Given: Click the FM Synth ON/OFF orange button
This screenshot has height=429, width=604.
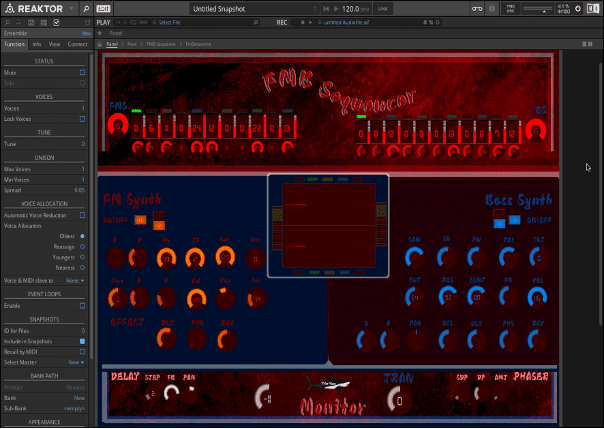Looking at the screenshot, I should (141, 218).
